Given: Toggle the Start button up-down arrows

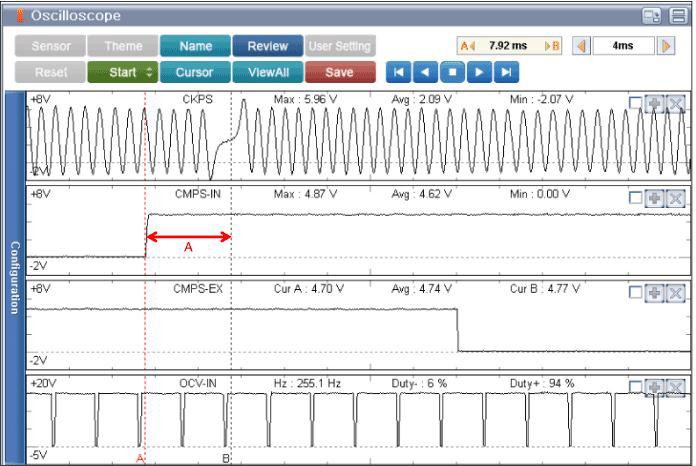Looking at the screenshot, I should click(x=150, y=72).
